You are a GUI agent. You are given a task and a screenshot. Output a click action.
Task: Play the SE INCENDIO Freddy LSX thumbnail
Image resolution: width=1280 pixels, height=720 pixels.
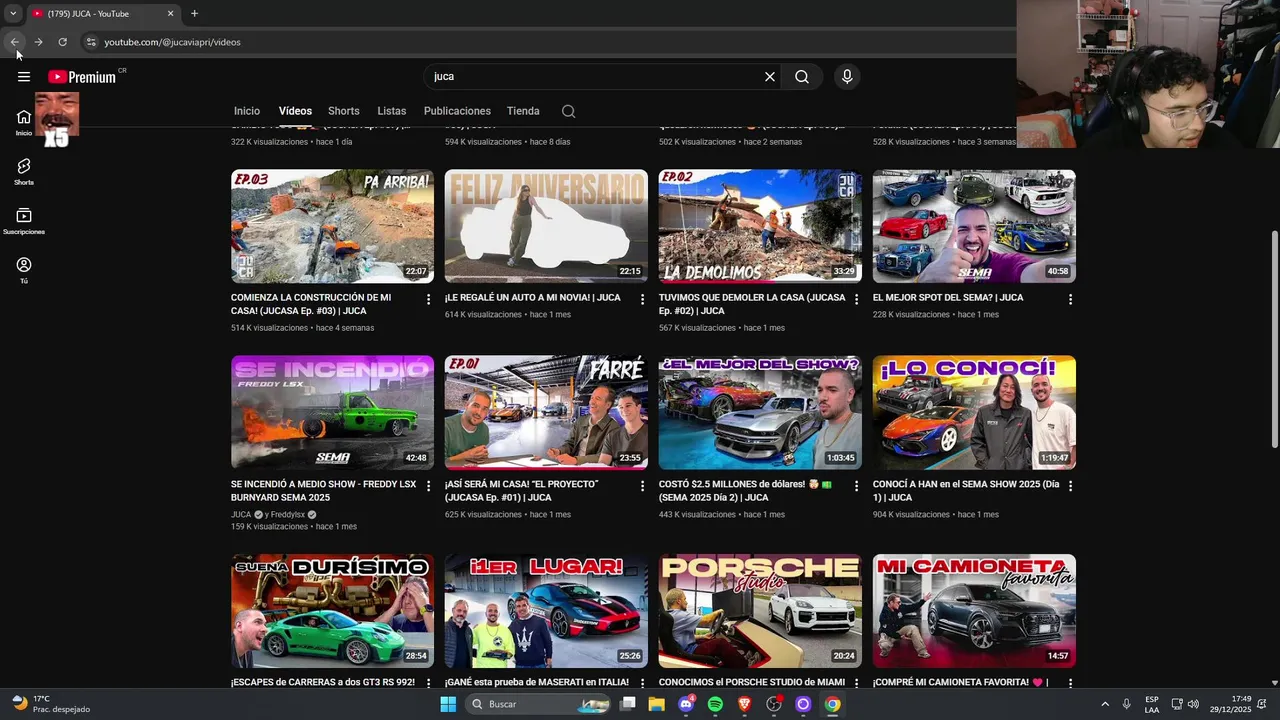tap(332, 412)
